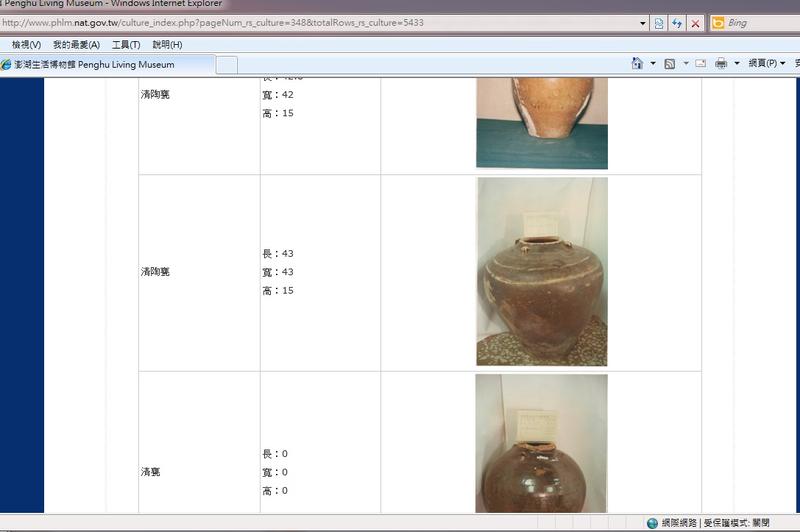The height and width of the screenshot is (532, 800).
Task: Click the URL address field
Action: pyautogui.click(x=318, y=23)
